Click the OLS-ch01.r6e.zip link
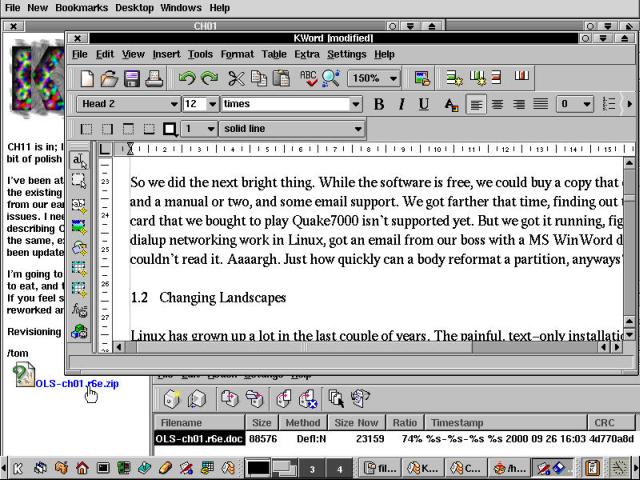Viewport: 640px width, 480px height. click(x=77, y=382)
